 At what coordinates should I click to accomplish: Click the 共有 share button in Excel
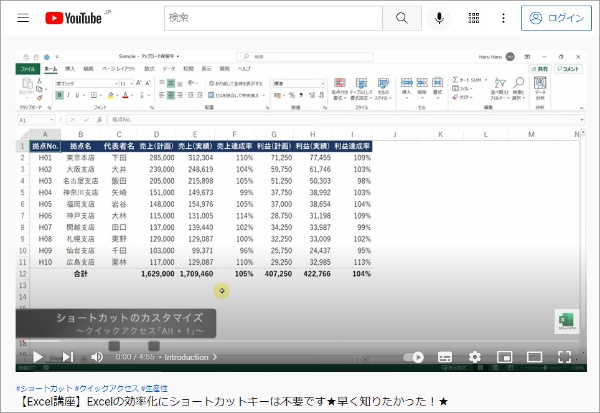pyautogui.click(x=540, y=69)
